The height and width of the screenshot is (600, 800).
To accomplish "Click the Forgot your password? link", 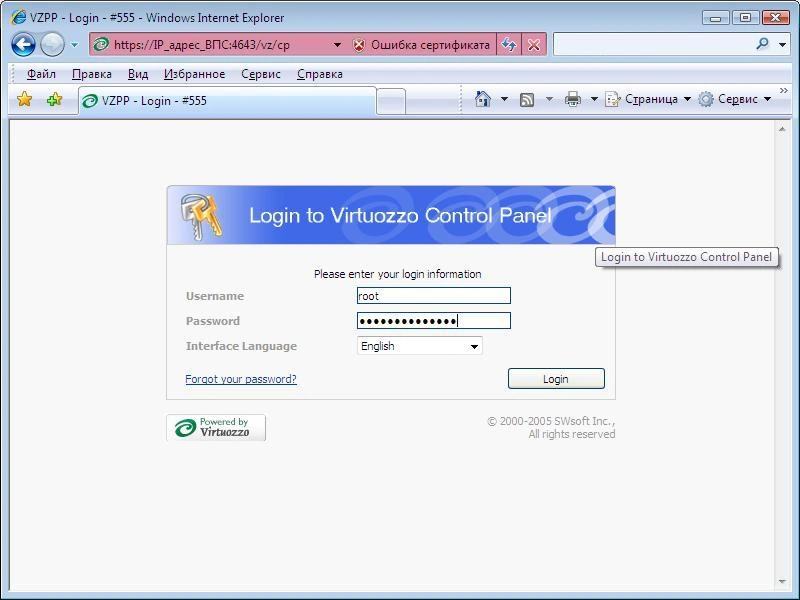I will click(x=241, y=379).
